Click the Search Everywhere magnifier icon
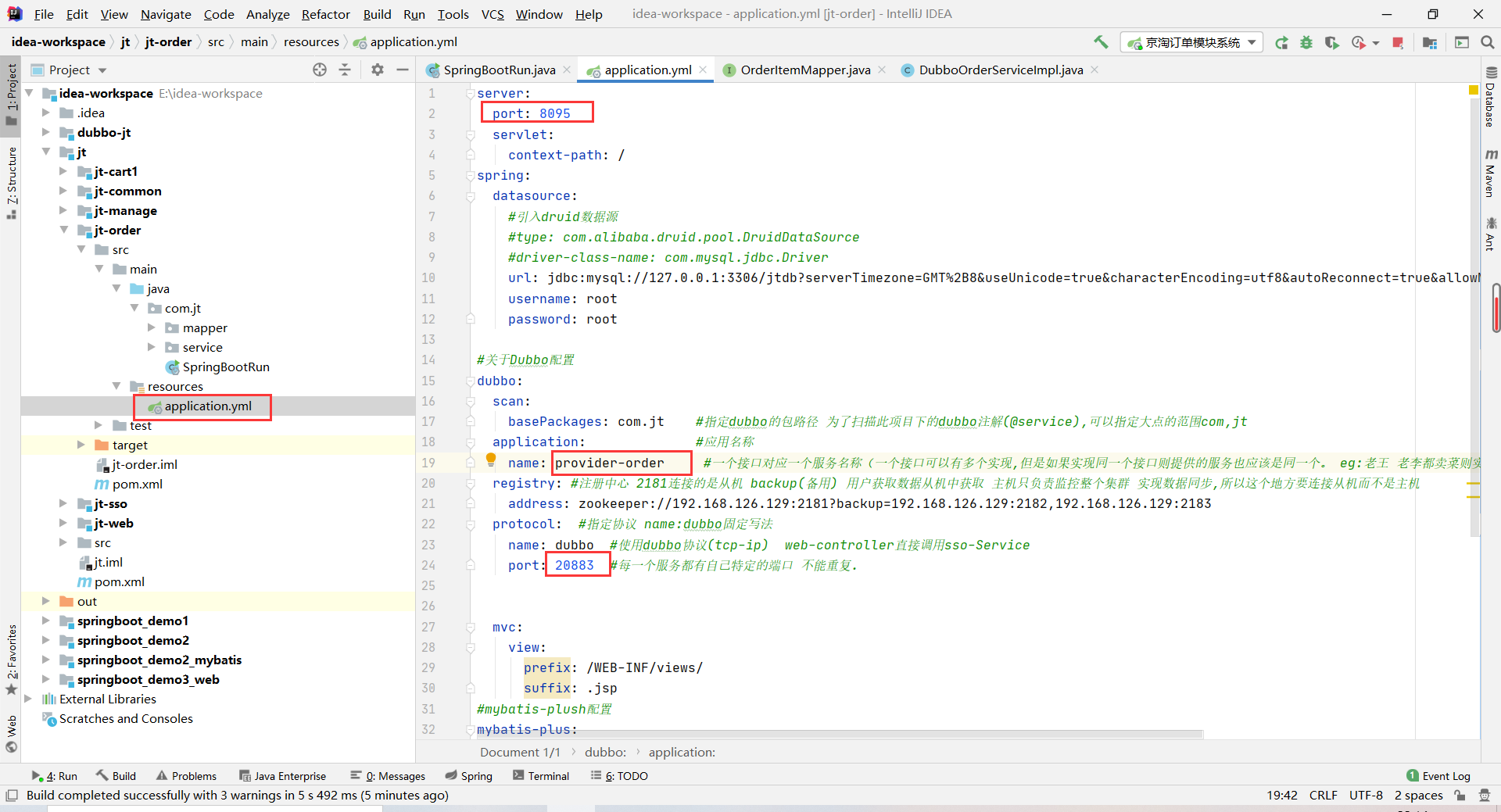Viewport: 1501px width, 812px height. click(1487, 43)
